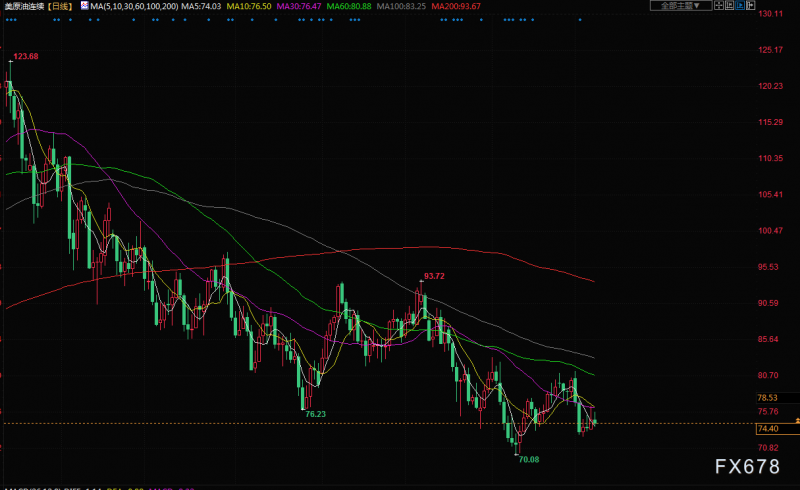The width and height of the screenshot is (800, 490).
Task: Open the 全部主题 theme dropdown
Action: point(681,6)
